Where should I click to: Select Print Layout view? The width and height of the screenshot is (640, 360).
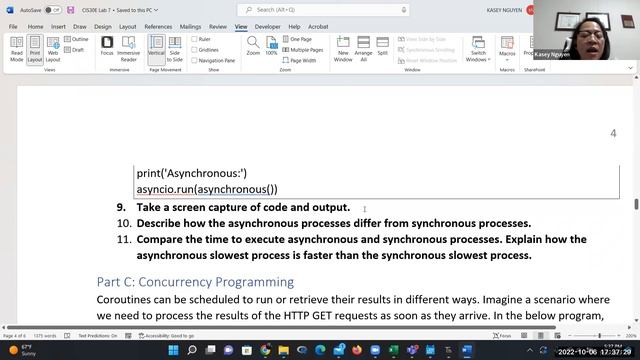coord(35,49)
